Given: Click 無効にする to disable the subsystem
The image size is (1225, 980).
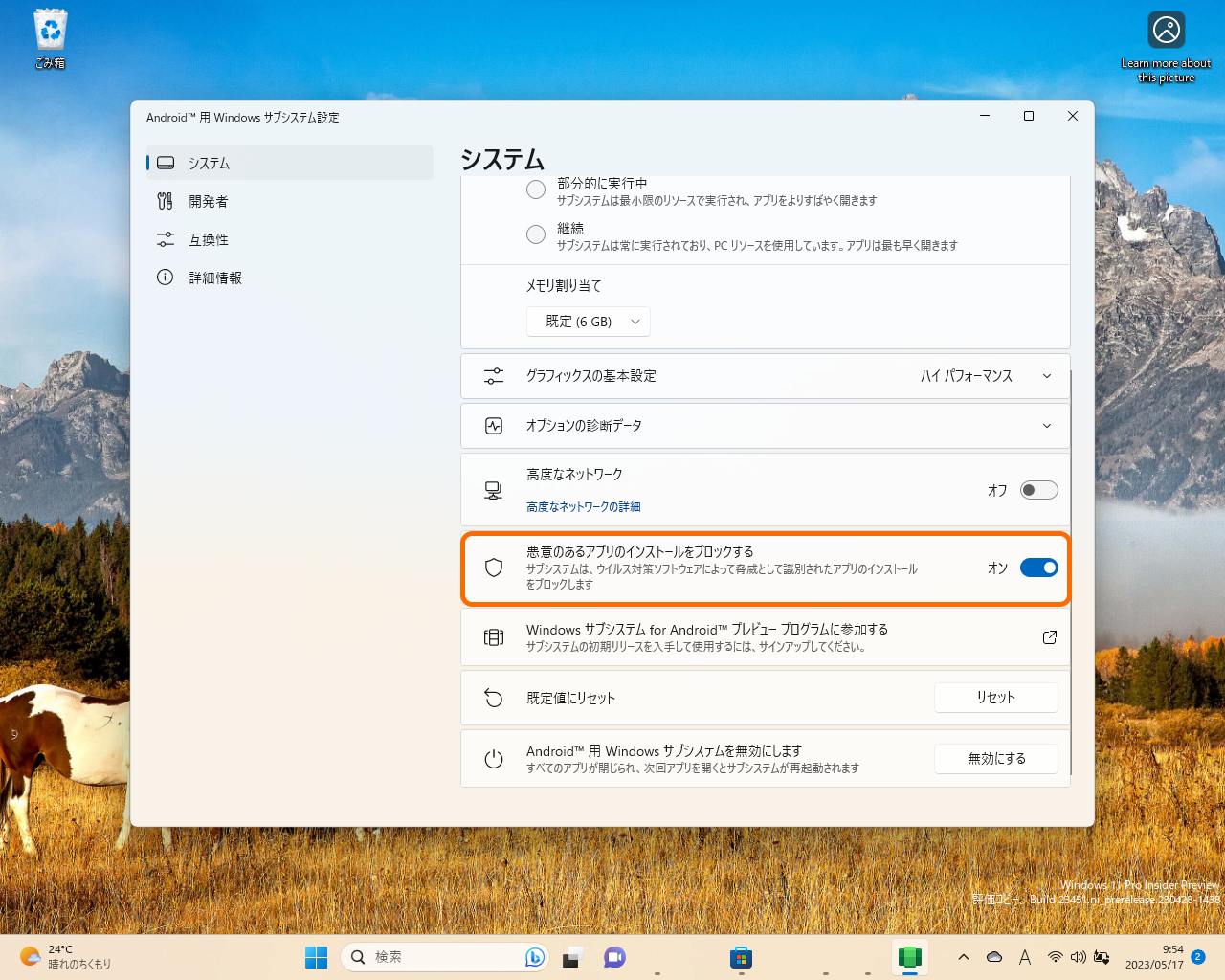Looking at the screenshot, I should coord(995,758).
